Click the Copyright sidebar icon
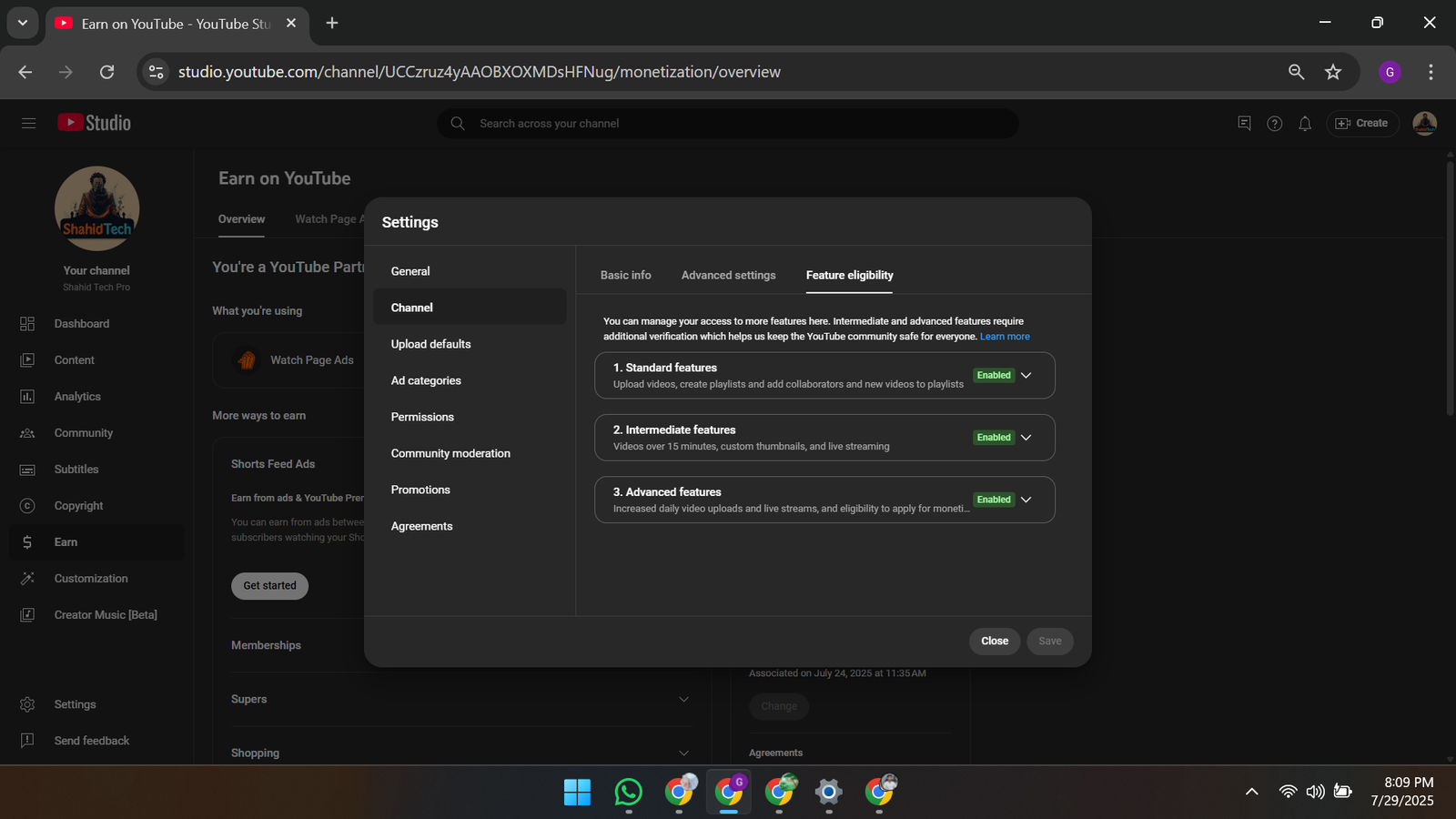Viewport: 1456px width, 819px height. click(x=27, y=506)
